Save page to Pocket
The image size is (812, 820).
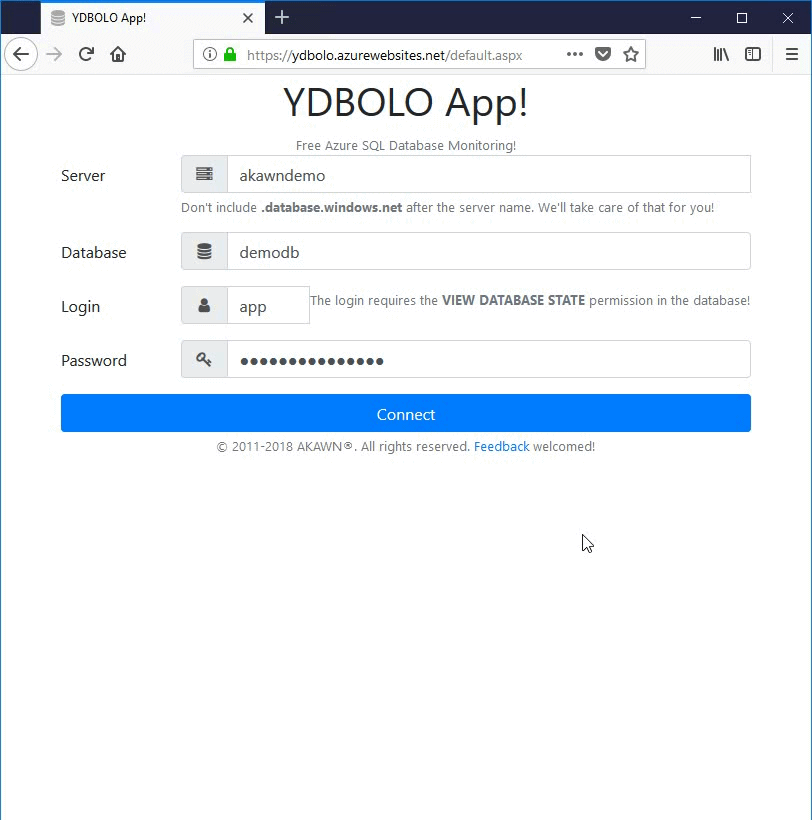(603, 54)
